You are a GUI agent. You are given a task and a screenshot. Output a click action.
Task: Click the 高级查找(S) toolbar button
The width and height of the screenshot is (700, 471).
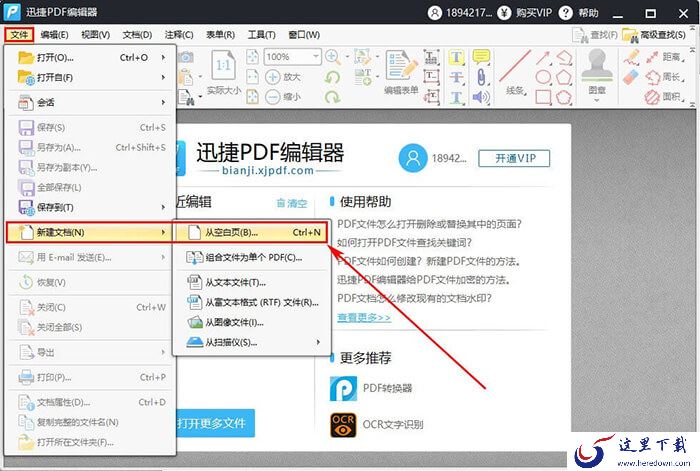tap(654, 35)
